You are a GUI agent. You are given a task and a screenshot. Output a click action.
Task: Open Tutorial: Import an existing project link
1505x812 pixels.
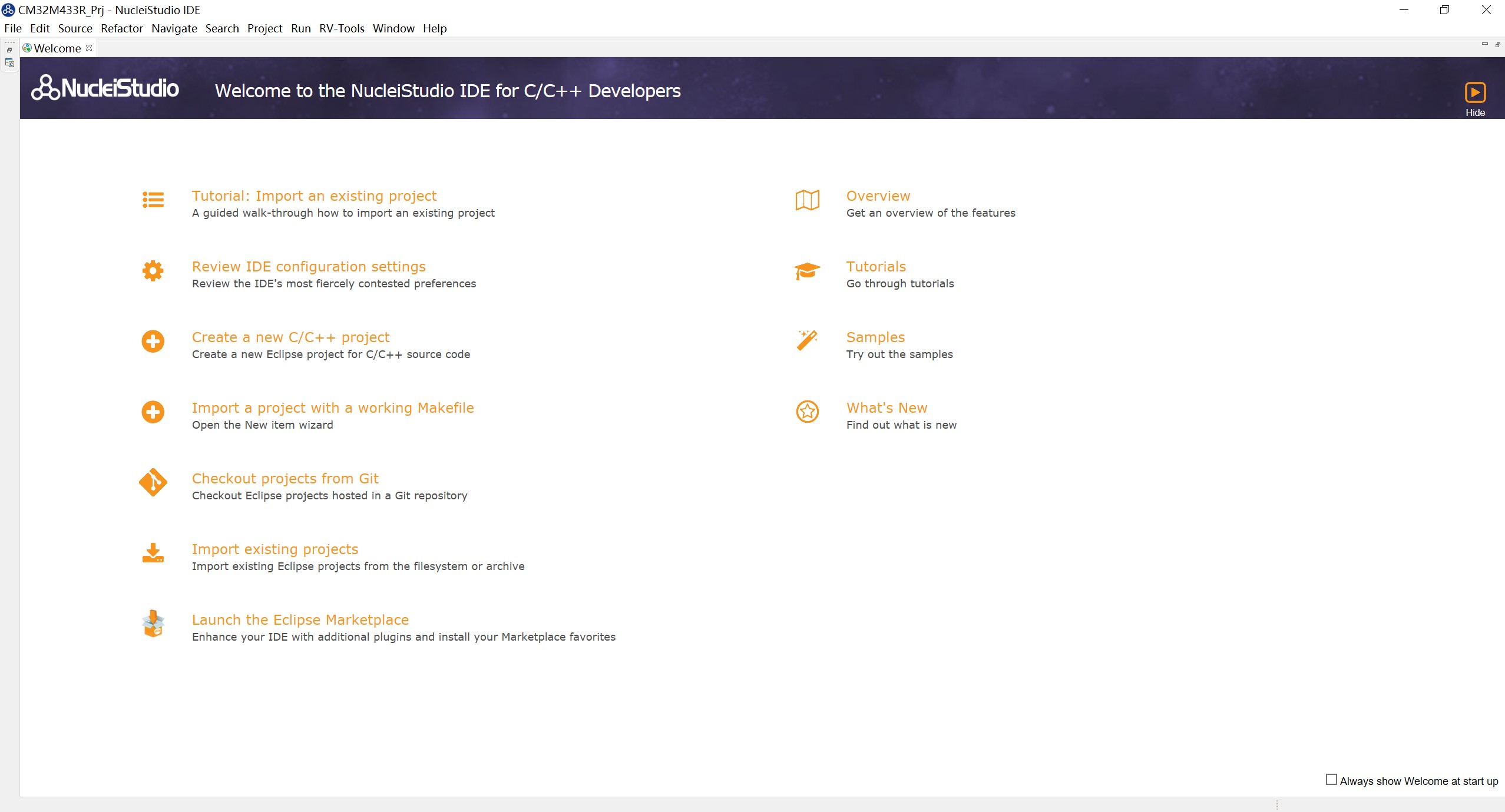[314, 196]
